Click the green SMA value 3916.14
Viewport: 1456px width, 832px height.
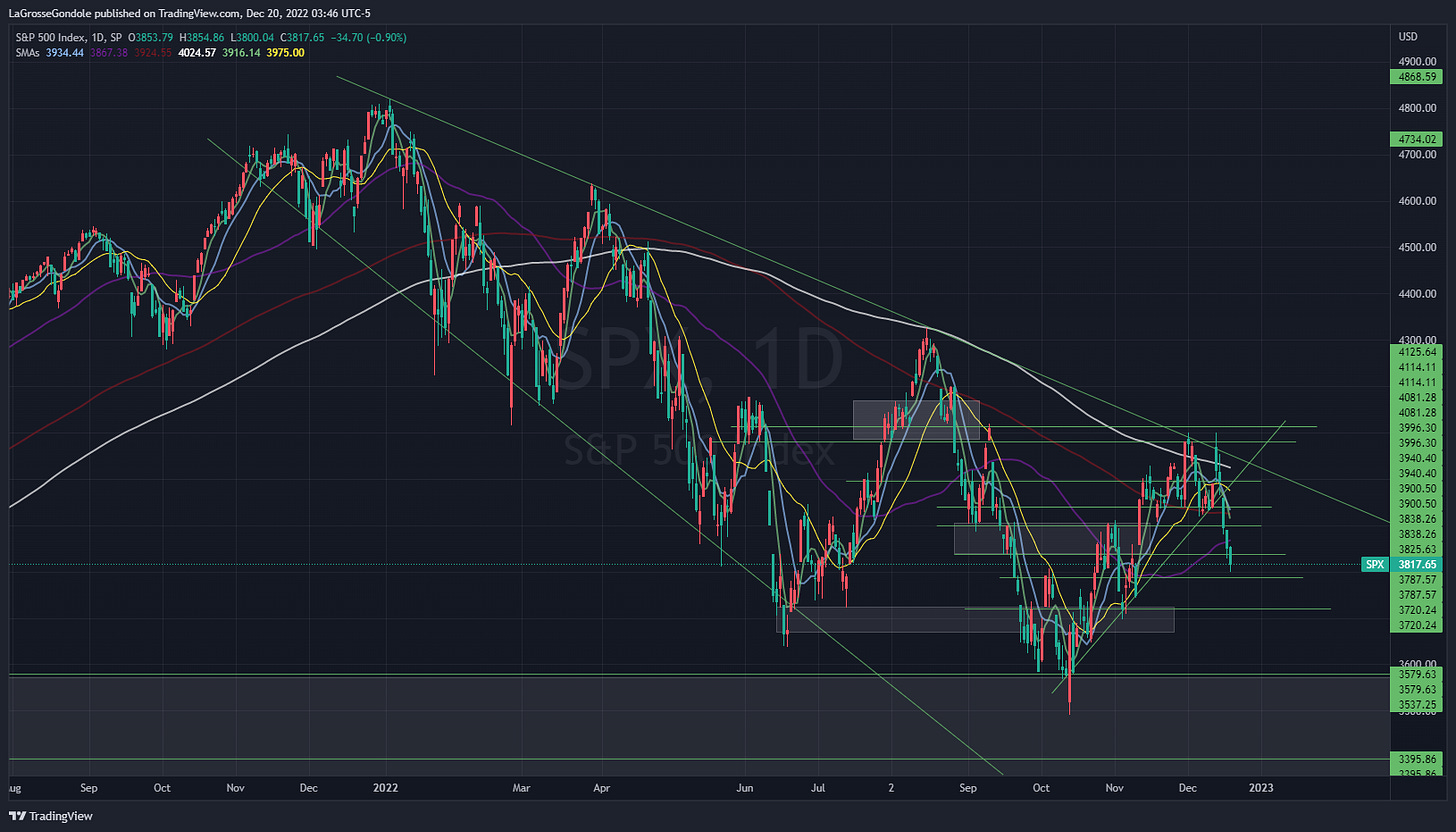[241, 52]
